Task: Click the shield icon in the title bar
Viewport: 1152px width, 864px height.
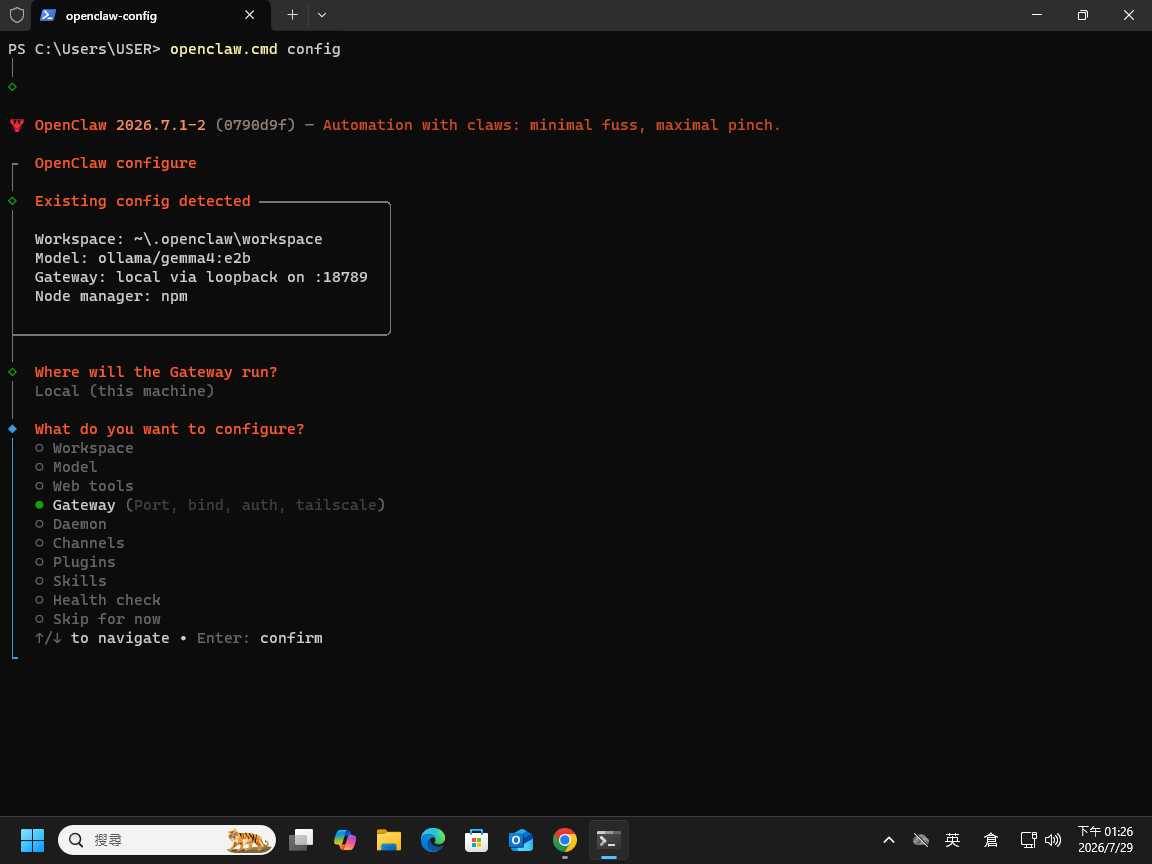Action: [x=16, y=15]
